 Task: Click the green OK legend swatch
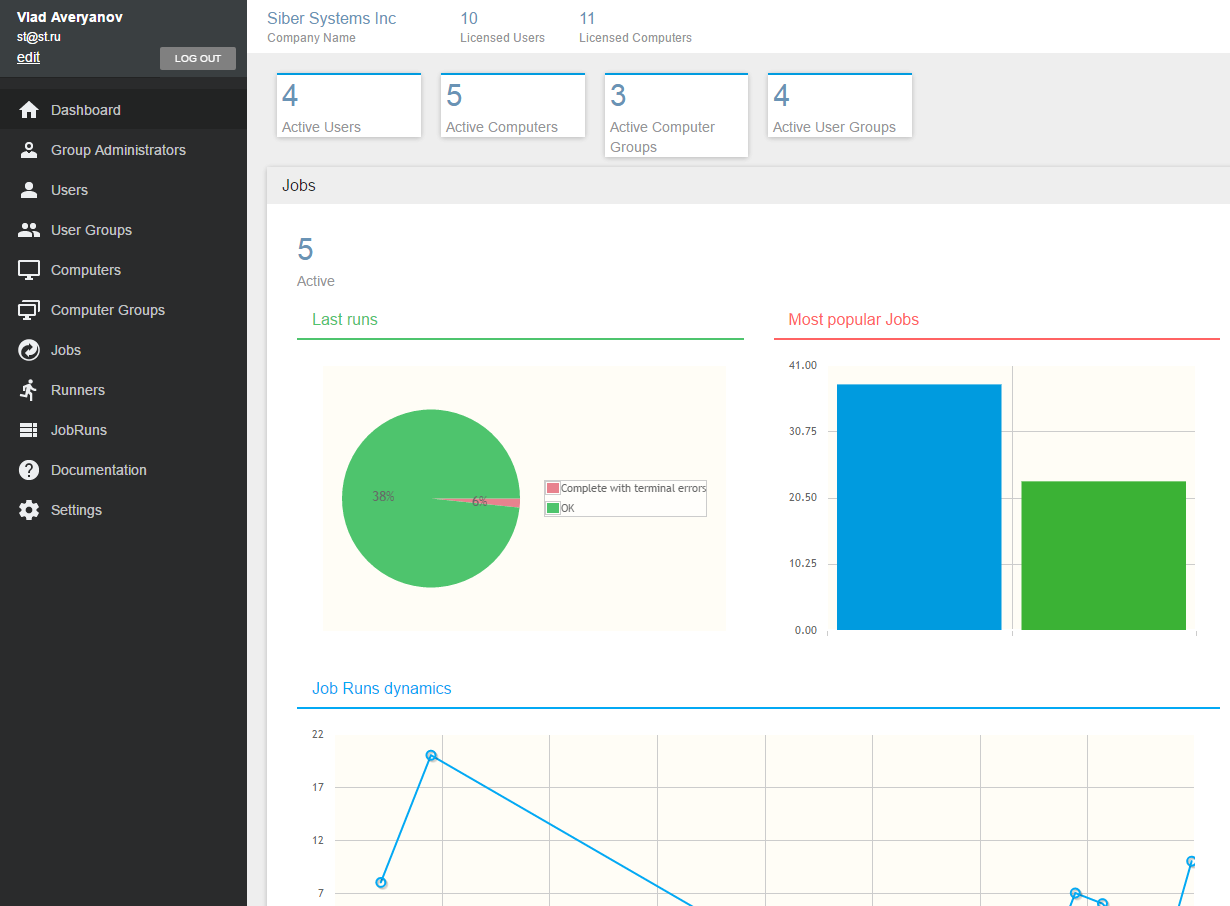click(552, 508)
